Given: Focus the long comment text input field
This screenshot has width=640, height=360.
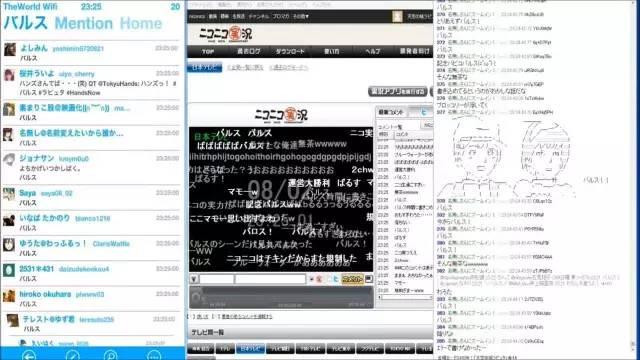Looking at the screenshot, I should 270,279.
